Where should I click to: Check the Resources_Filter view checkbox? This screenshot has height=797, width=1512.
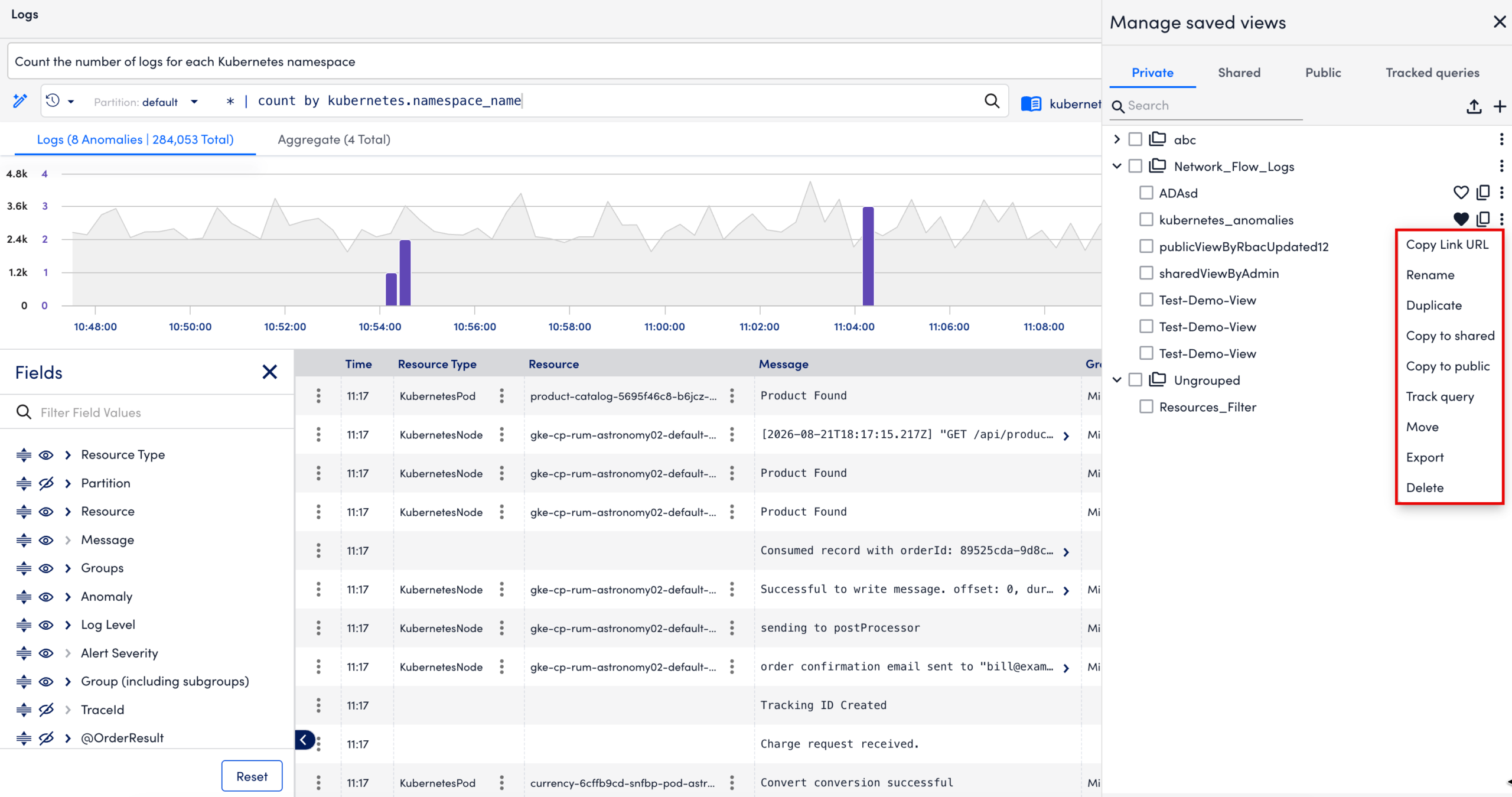[x=1146, y=406]
